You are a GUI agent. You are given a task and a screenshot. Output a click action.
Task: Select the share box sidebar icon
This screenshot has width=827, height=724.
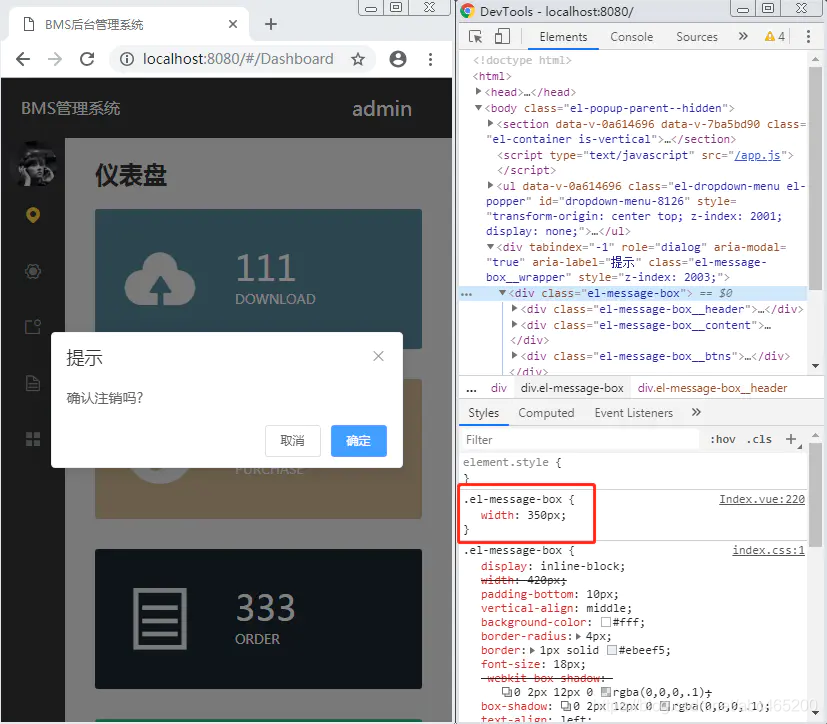[33, 327]
